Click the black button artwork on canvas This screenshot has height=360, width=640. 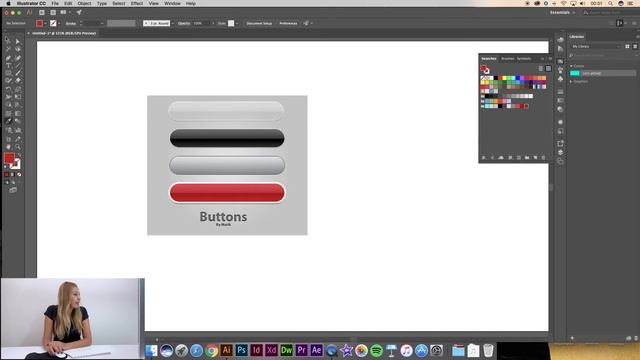click(227, 138)
